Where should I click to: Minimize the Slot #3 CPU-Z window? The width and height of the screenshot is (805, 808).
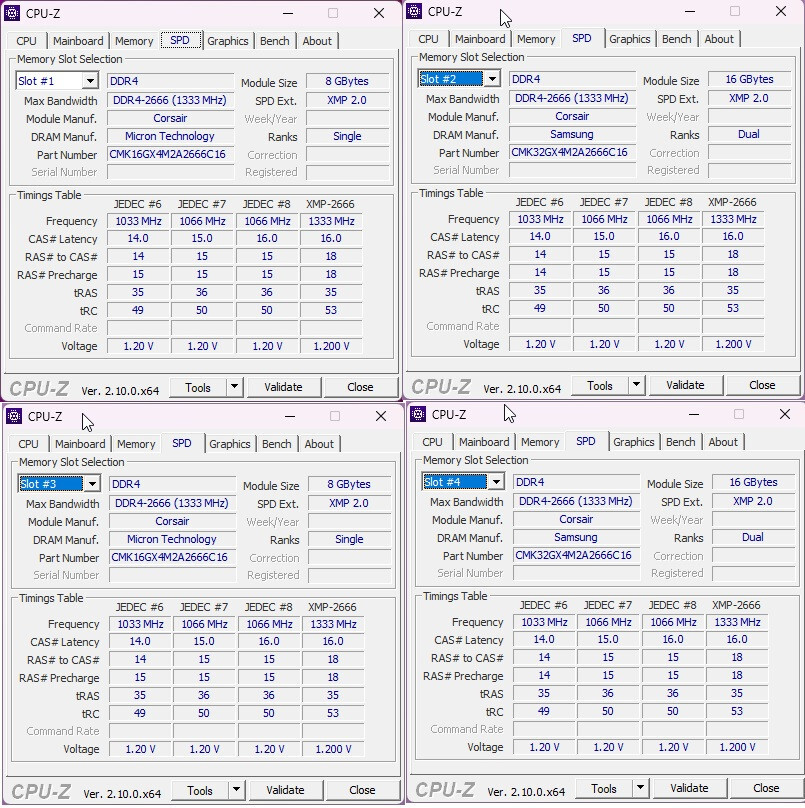click(x=290, y=416)
